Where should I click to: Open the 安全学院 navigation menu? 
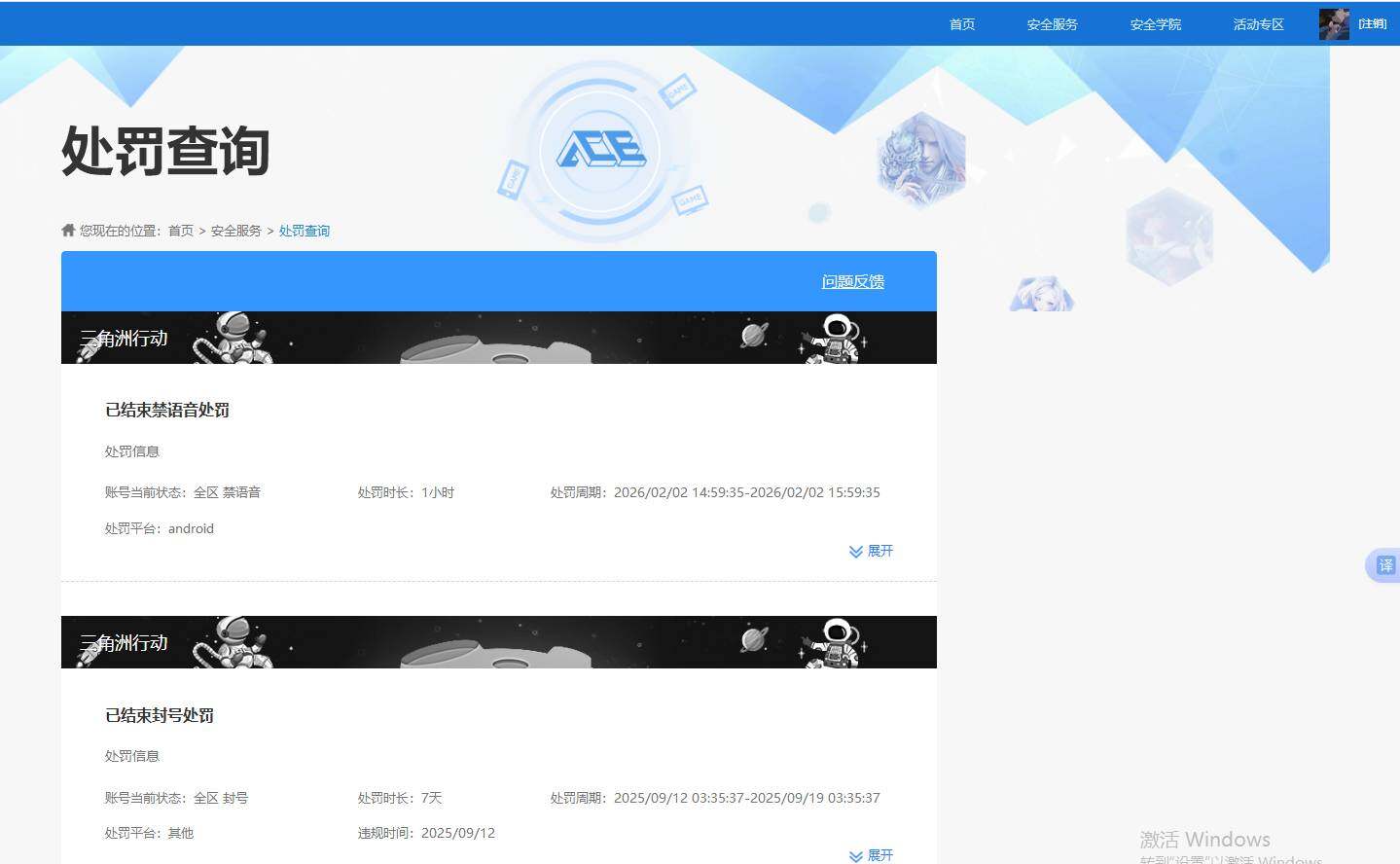coord(1155,24)
